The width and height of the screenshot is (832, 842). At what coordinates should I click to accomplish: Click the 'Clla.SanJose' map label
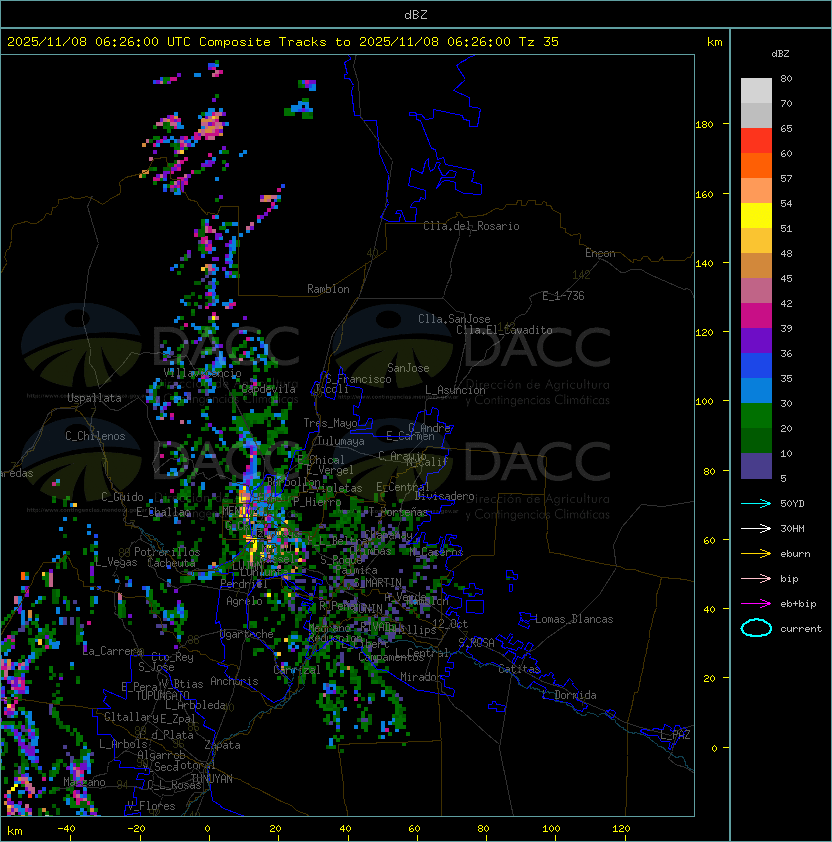[x=454, y=319]
